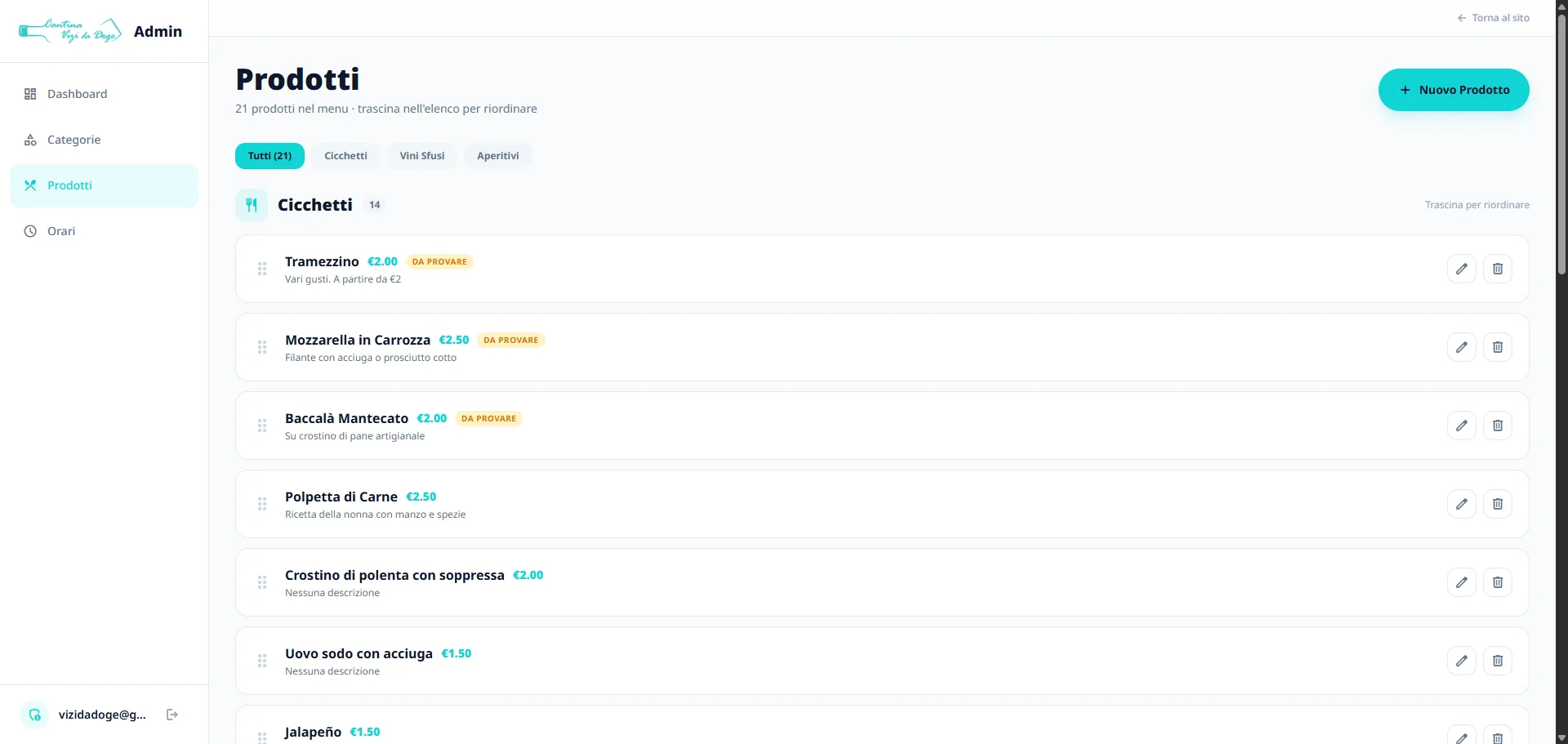1568x744 pixels.
Task: Click the Cicchetti fork and knife icon
Action: coord(252,205)
